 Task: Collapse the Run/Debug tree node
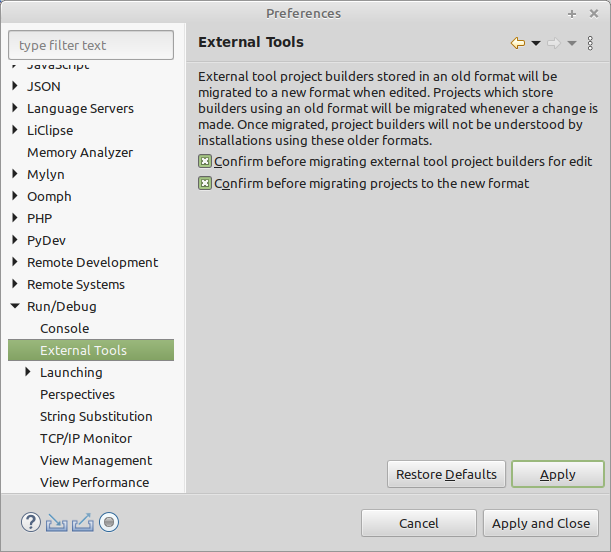point(15,306)
